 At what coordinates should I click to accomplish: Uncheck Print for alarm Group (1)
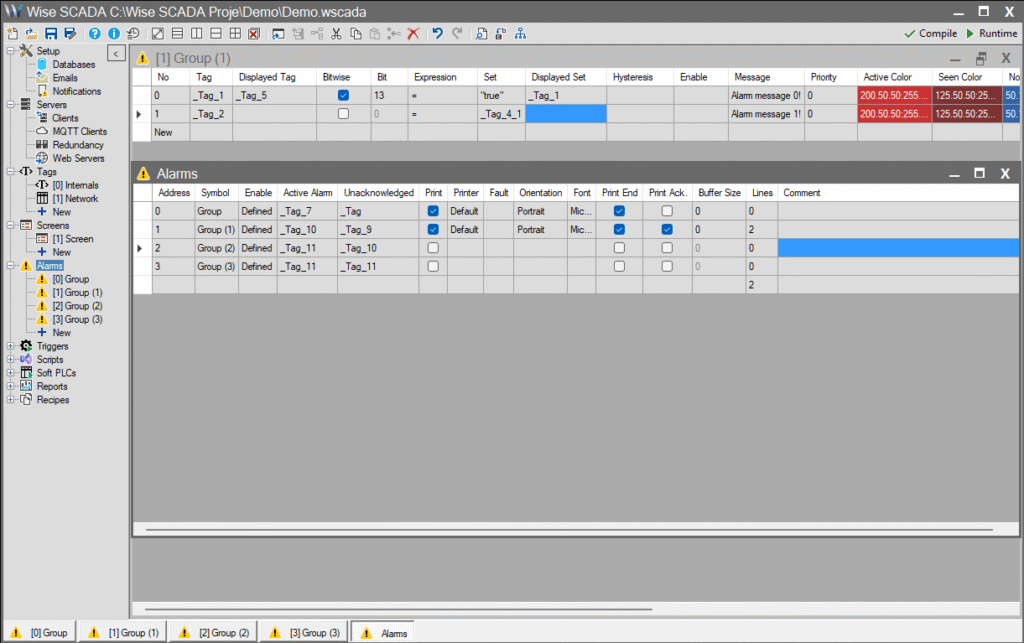pyautogui.click(x=433, y=229)
